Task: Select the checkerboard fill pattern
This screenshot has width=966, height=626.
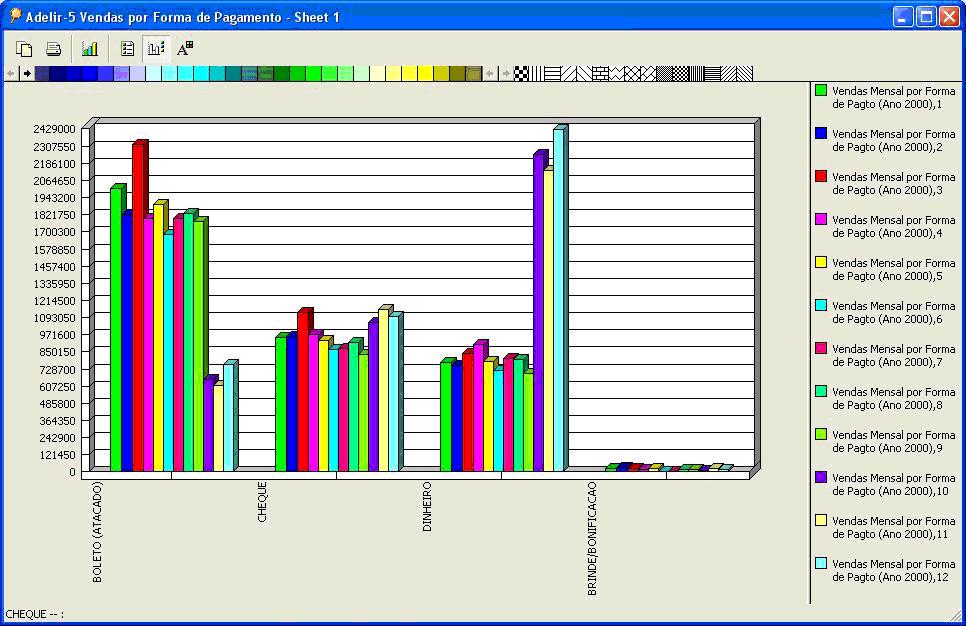Action: (521, 73)
